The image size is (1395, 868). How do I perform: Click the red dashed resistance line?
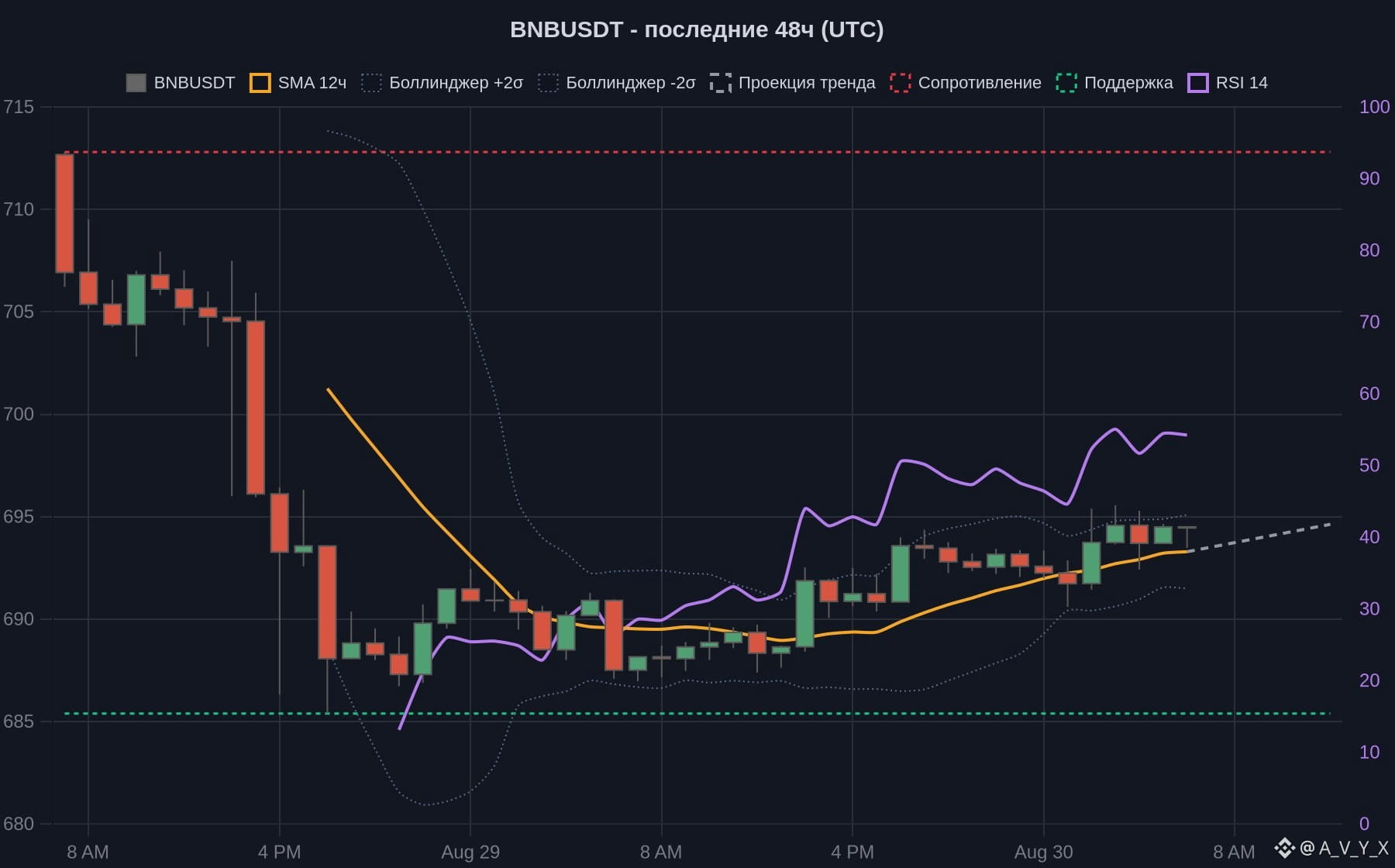coord(697,152)
